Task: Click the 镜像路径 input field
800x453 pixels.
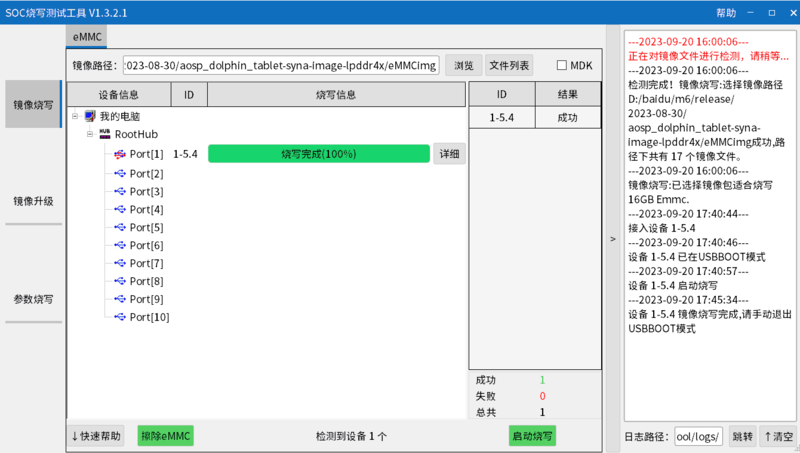Action: coord(280,65)
